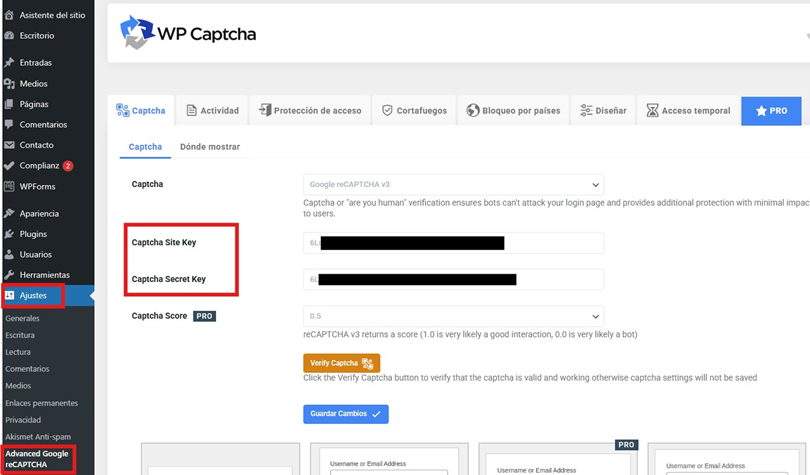Click the Complianz notification badge 2
This screenshot has height=475, width=810.
(68, 166)
